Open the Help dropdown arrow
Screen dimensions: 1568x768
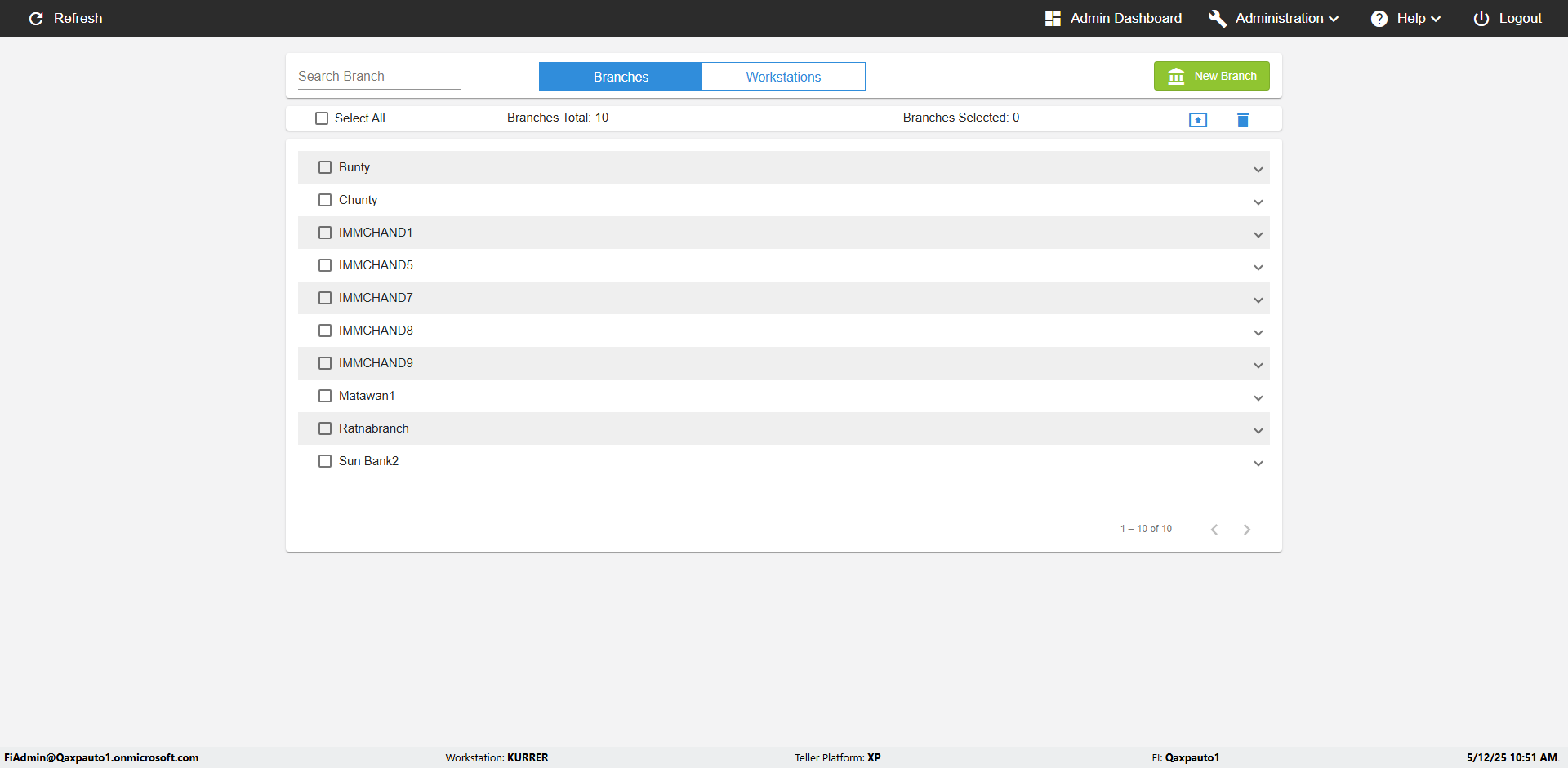pos(1436,19)
